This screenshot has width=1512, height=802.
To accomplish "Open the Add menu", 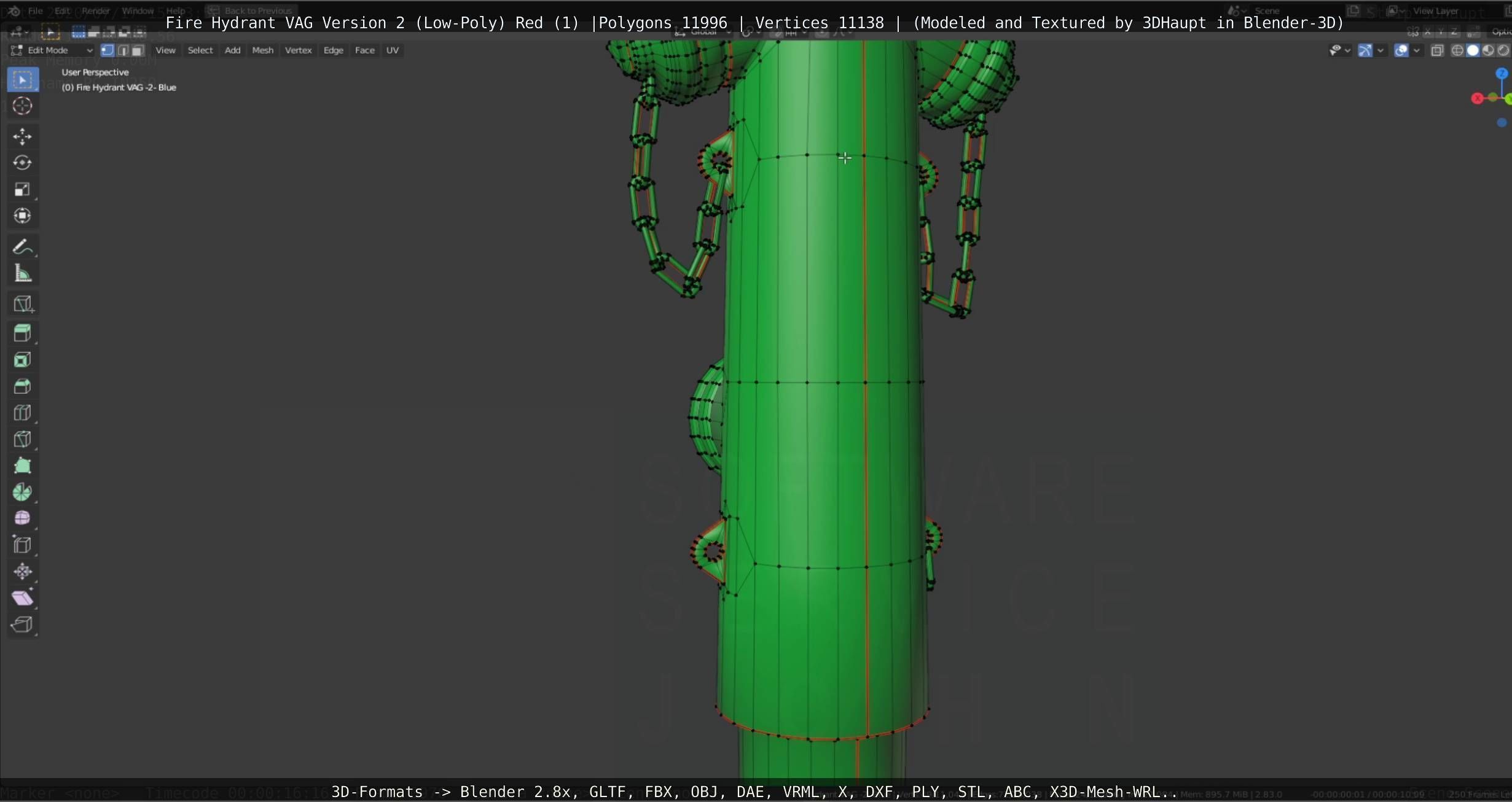I will pos(232,50).
